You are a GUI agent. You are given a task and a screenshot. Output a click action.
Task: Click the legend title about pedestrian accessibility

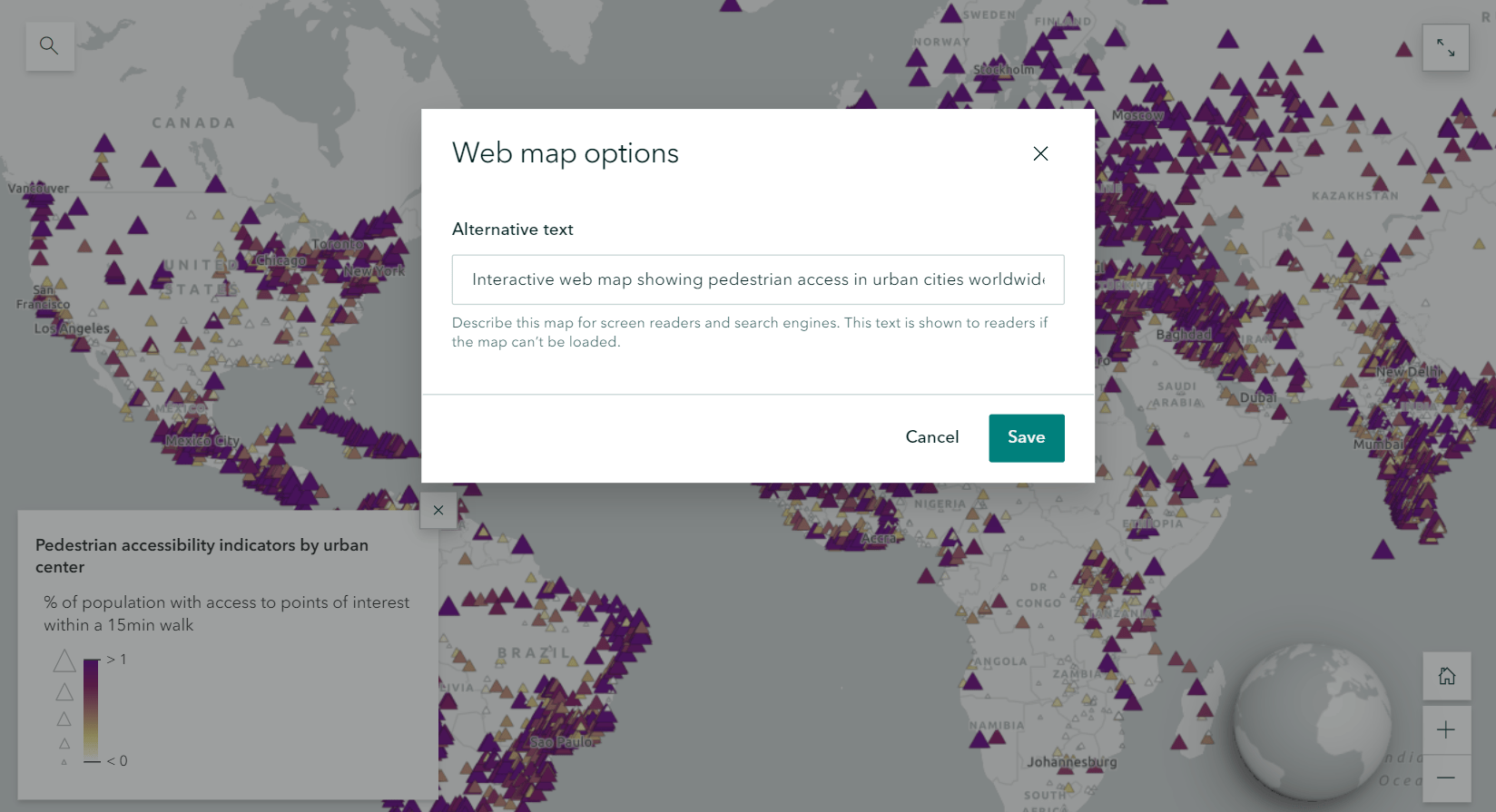tap(202, 555)
